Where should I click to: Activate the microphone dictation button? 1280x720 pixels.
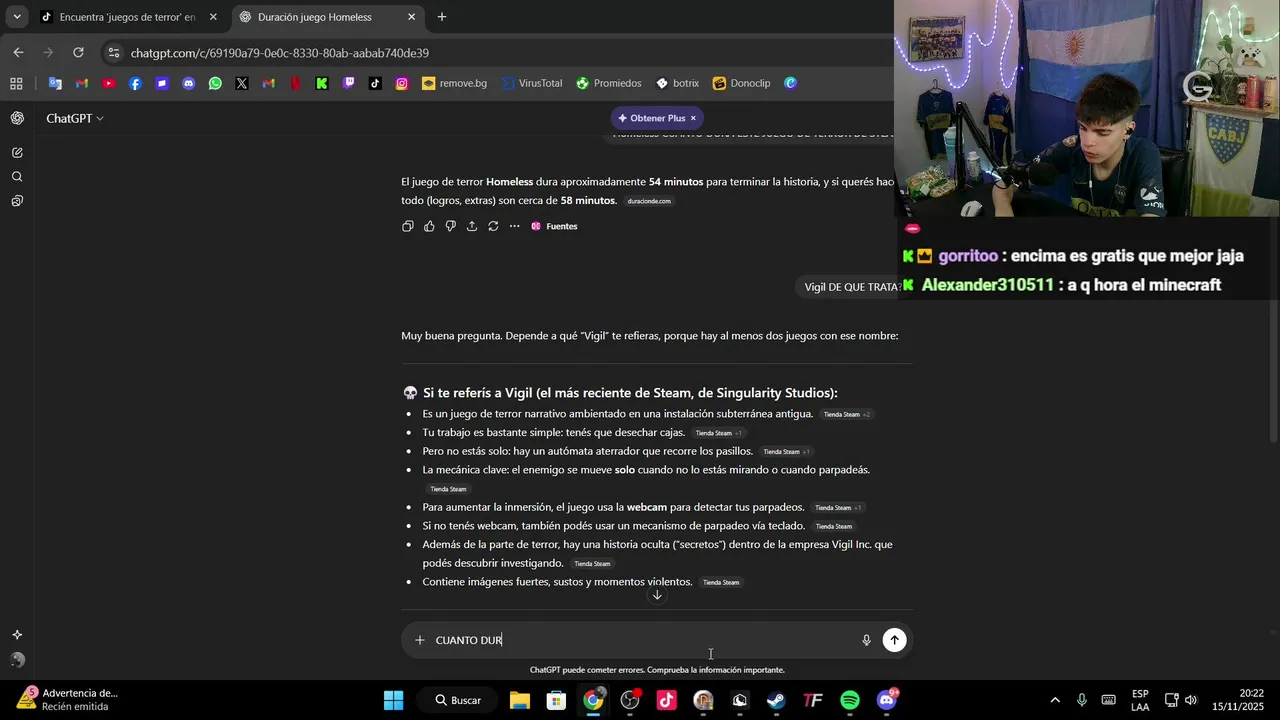pyautogui.click(x=866, y=640)
